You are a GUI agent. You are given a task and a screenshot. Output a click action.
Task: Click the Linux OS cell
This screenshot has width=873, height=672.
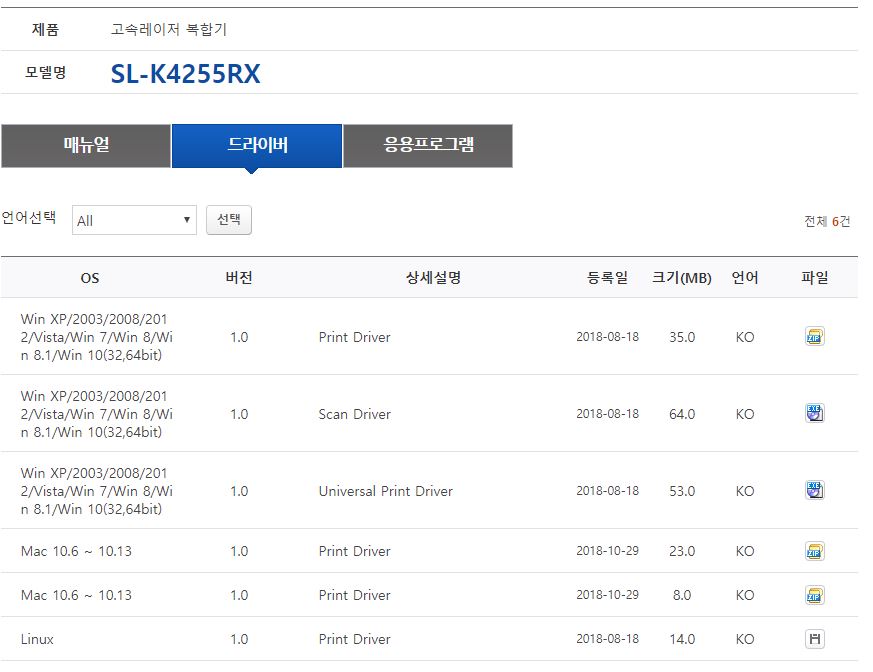tap(37, 639)
